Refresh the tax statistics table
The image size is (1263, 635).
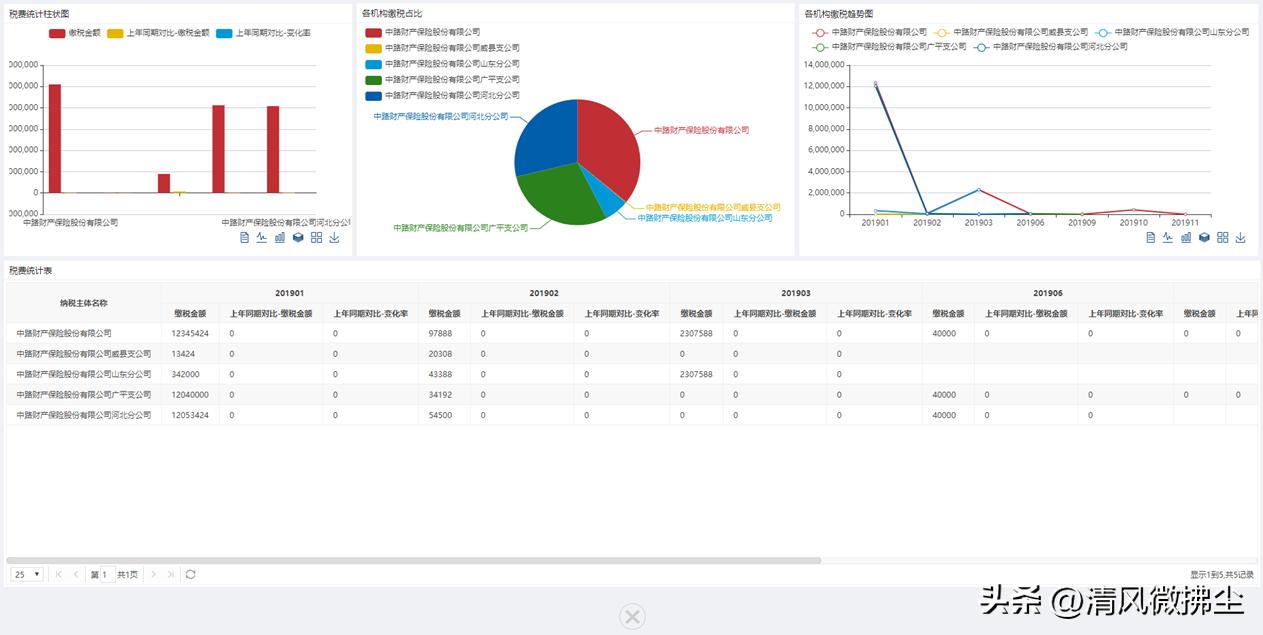[190, 574]
